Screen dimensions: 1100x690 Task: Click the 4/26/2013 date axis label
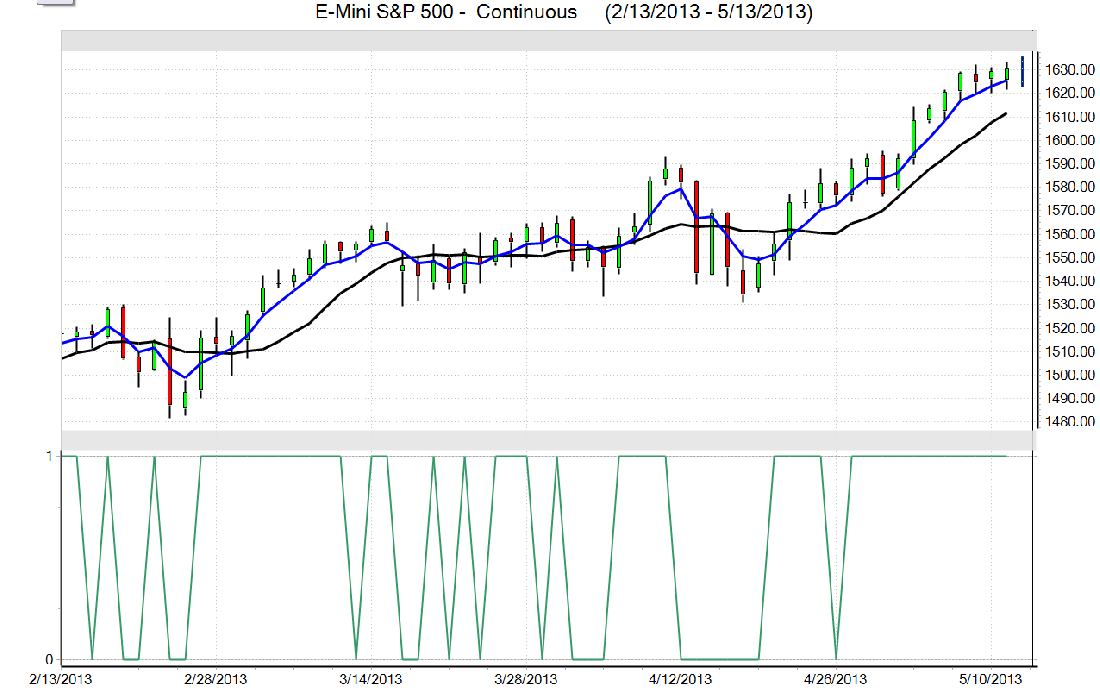tap(836, 679)
